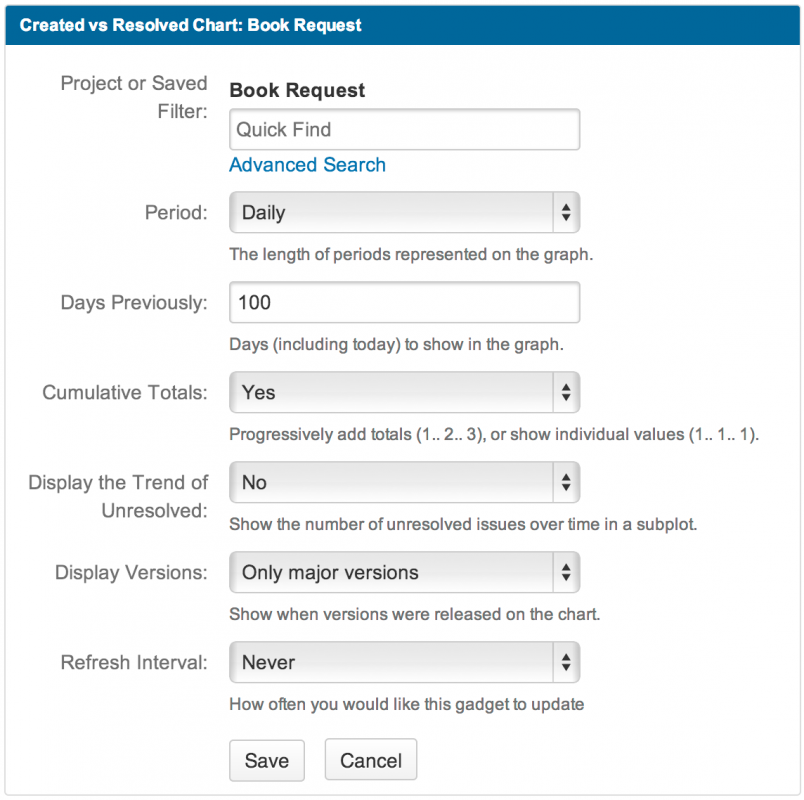
Task: Click the arrows icon on Refresh Interval Never
Action: pos(566,662)
